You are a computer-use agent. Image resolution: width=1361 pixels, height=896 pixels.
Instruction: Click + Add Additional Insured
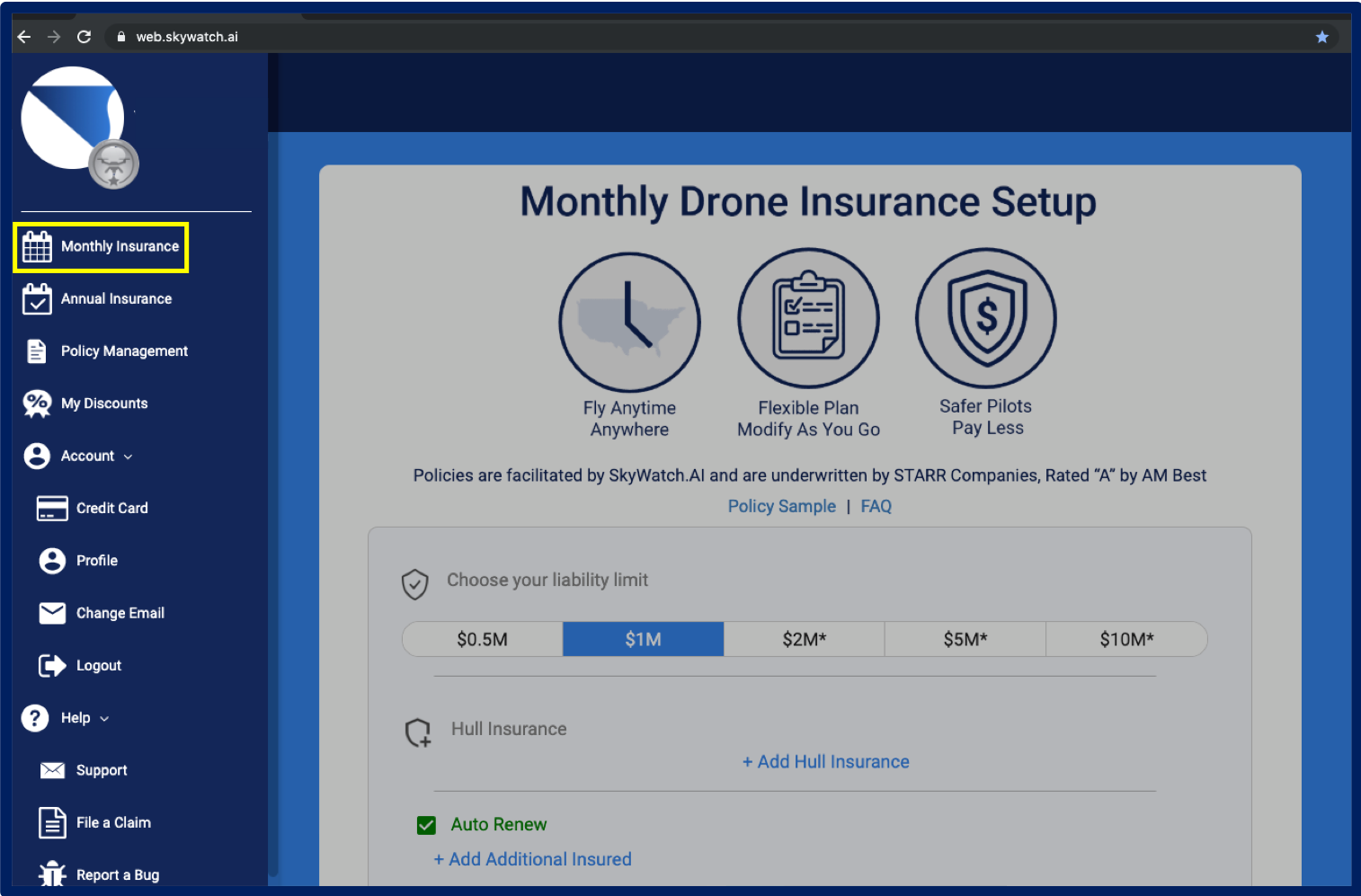(533, 859)
